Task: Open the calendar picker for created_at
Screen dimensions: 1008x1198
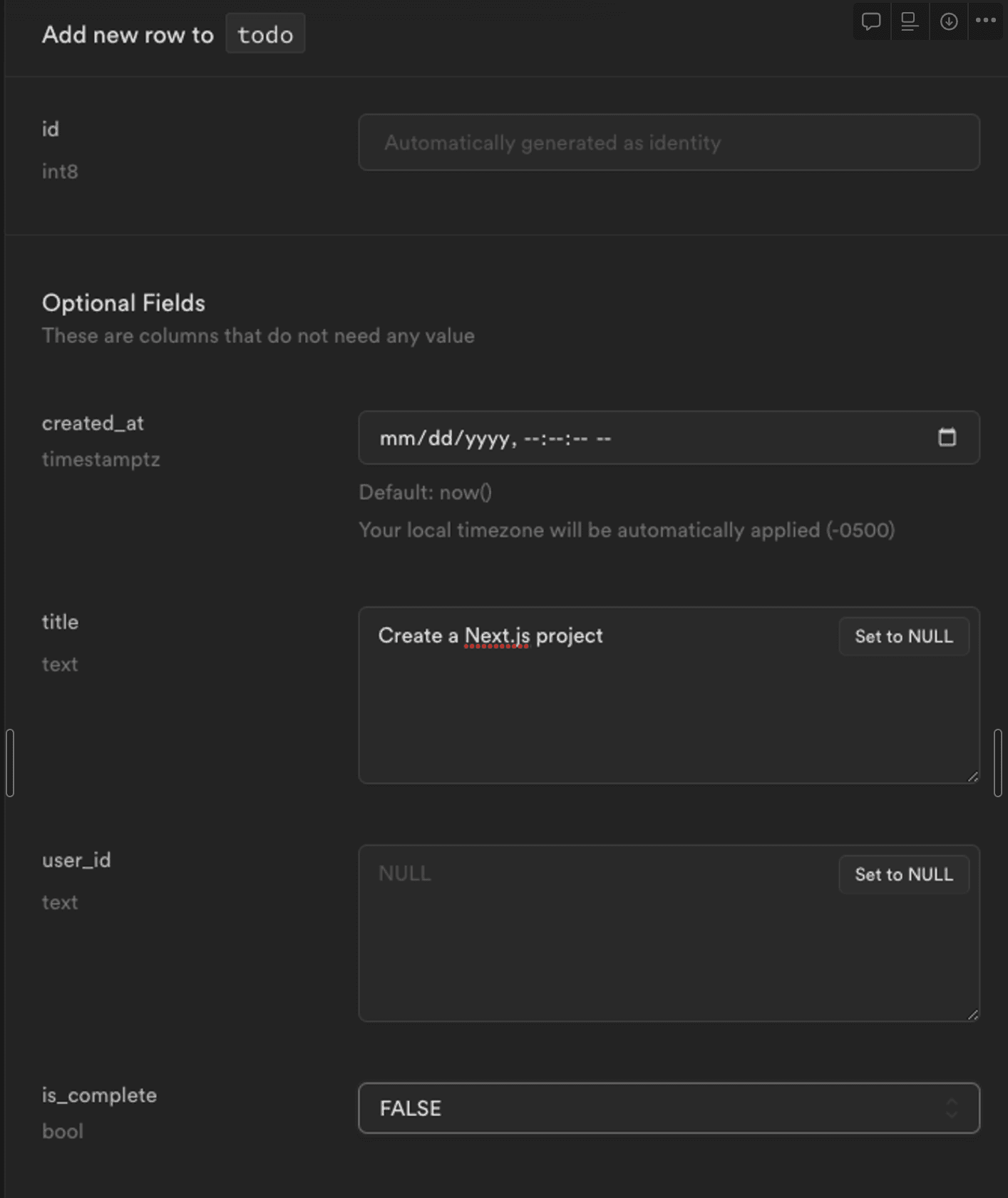Action: pos(947,437)
